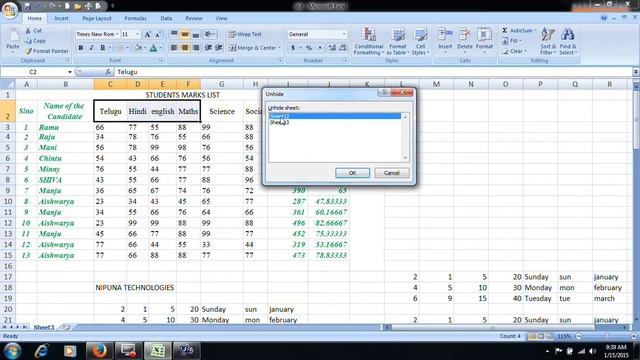Toggle Top Align vertical alignment
Viewport: 640px width, 360px height.
coord(174,34)
